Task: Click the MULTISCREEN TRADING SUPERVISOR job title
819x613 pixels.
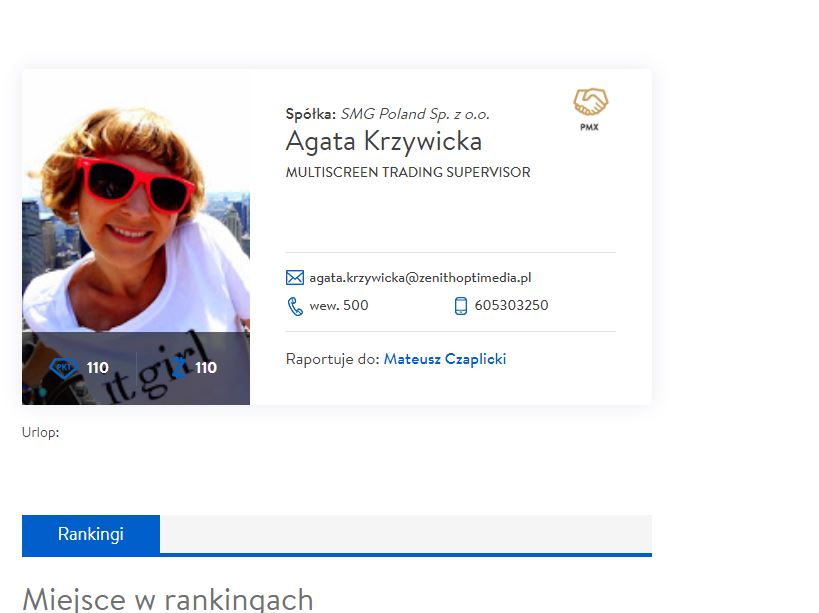Action: [408, 172]
